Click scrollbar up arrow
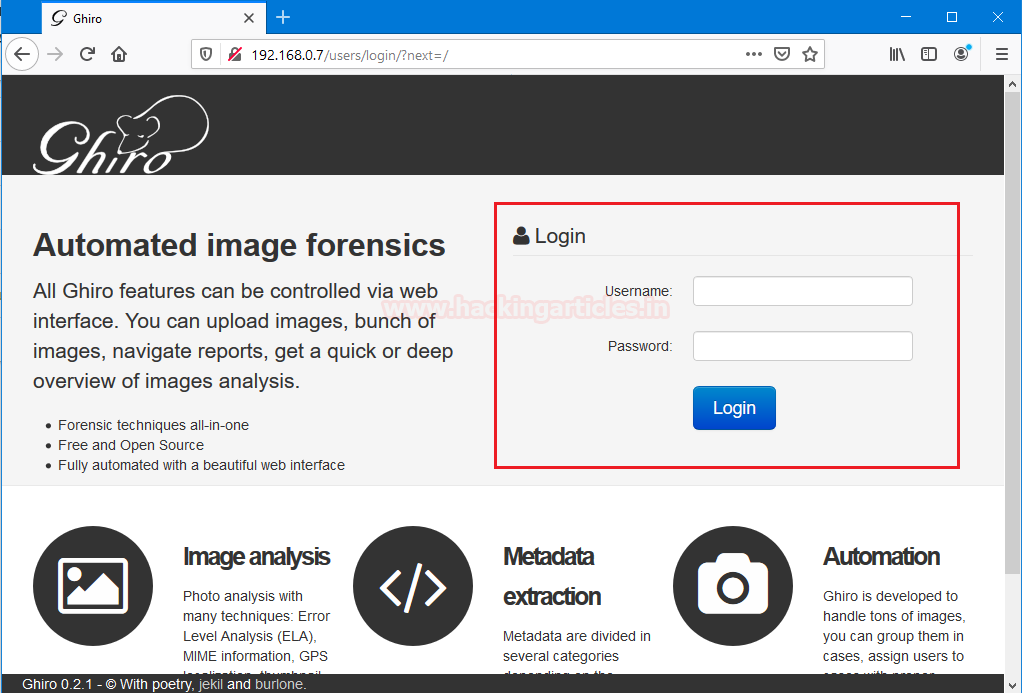 pos(1012,84)
